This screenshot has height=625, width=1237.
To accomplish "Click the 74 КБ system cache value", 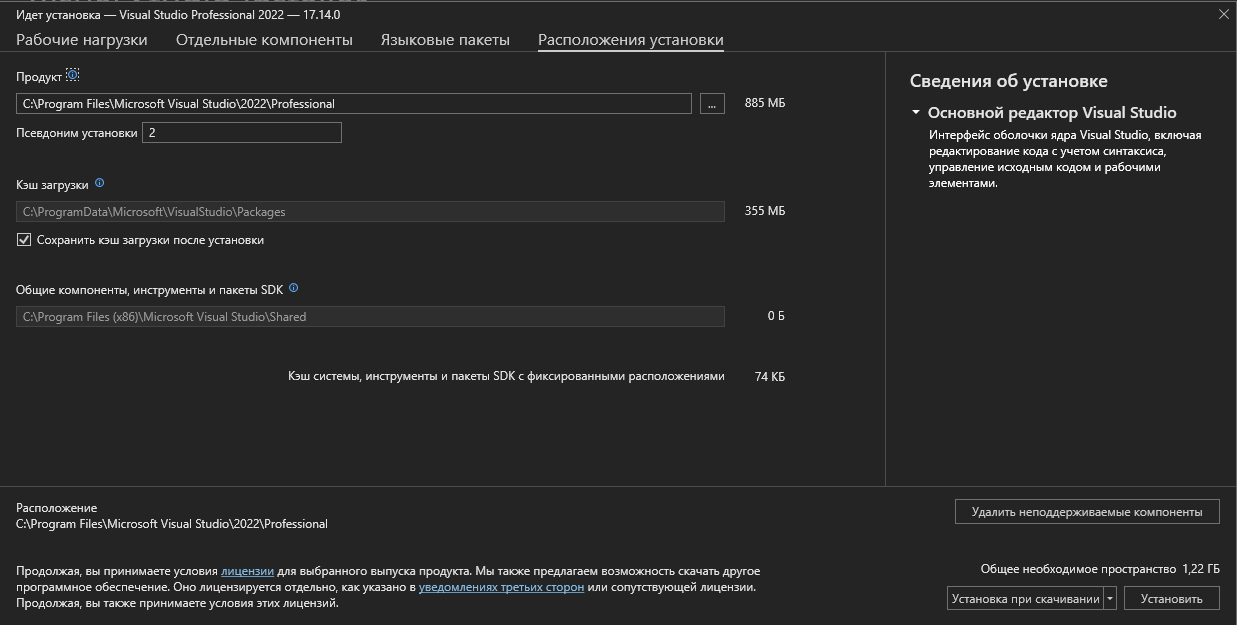I will [x=770, y=377].
